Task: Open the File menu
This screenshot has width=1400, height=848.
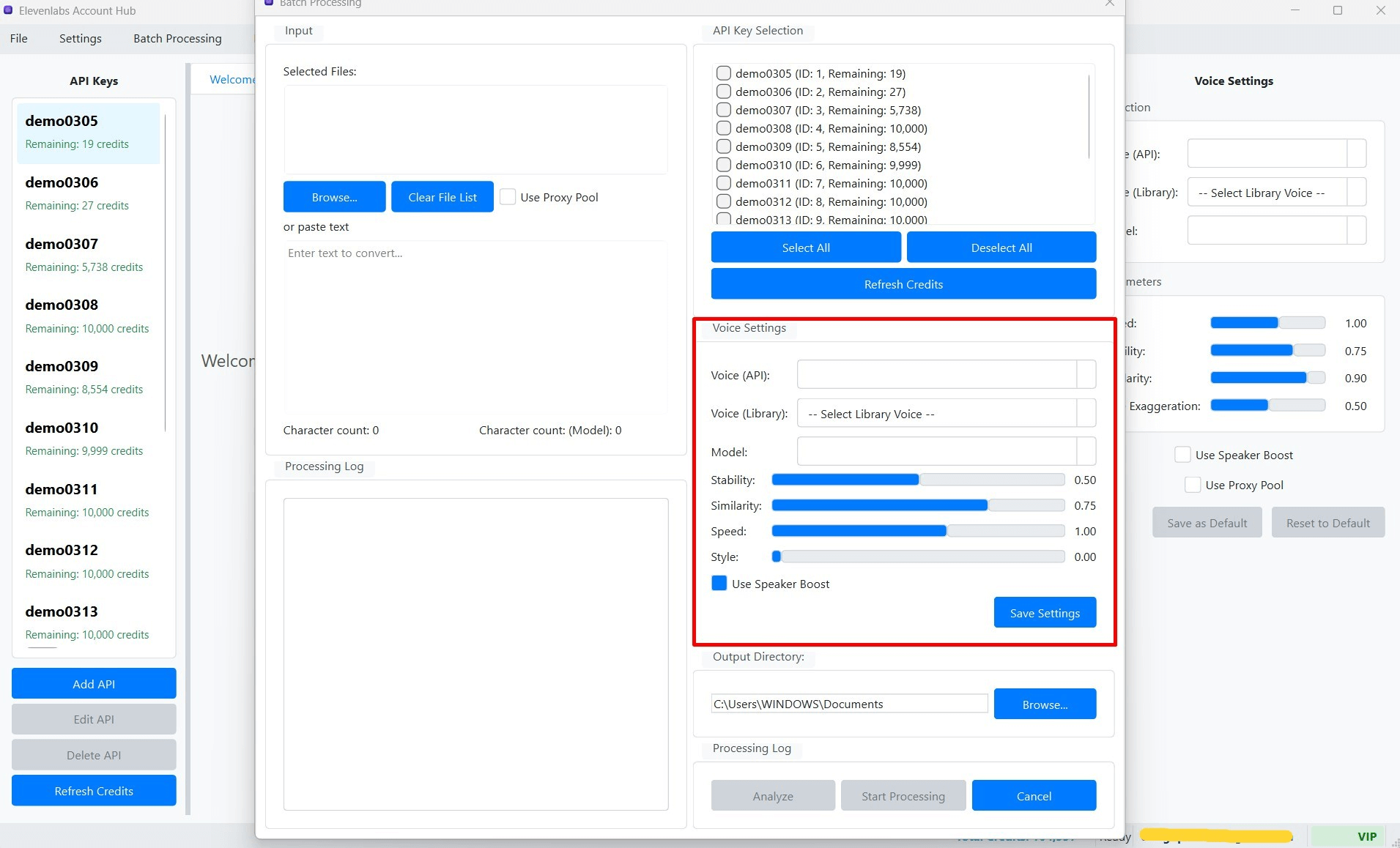Action: [19, 38]
